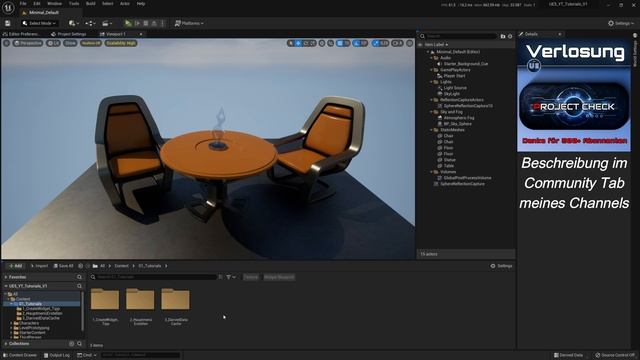The image size is (640, 360).
Task: Click the skip frame play icon beside the green play button
Action: [x=138, y=23]
